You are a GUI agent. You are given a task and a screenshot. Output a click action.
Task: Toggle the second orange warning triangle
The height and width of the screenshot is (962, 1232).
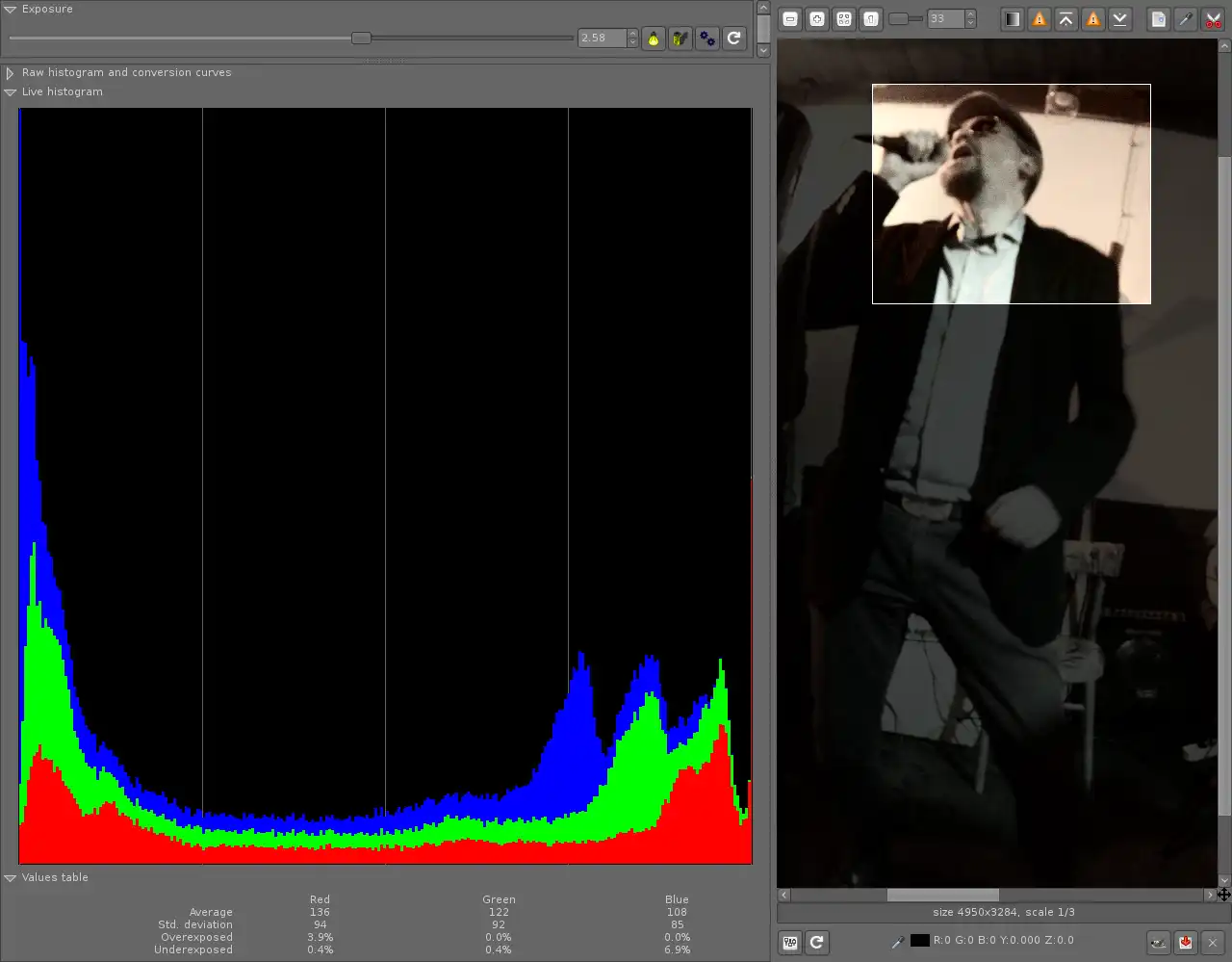[x=1093, y=18]
